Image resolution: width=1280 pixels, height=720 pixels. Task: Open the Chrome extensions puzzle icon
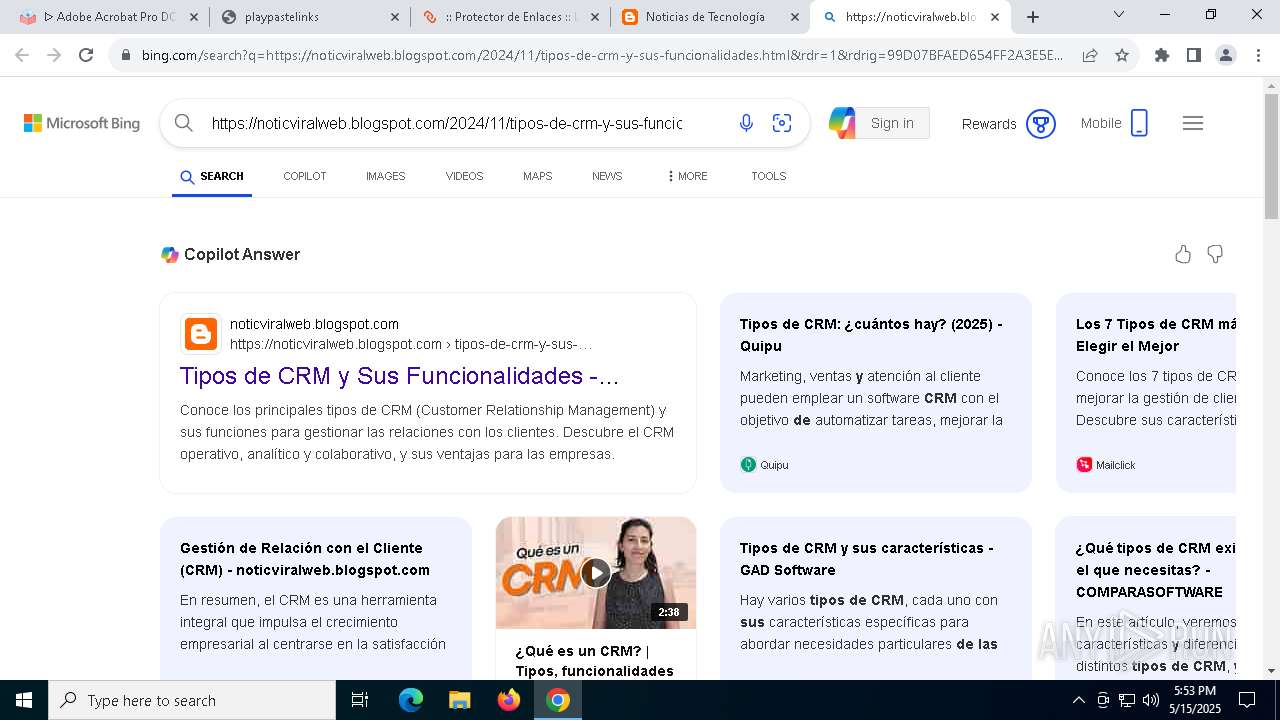point(1162,56)
